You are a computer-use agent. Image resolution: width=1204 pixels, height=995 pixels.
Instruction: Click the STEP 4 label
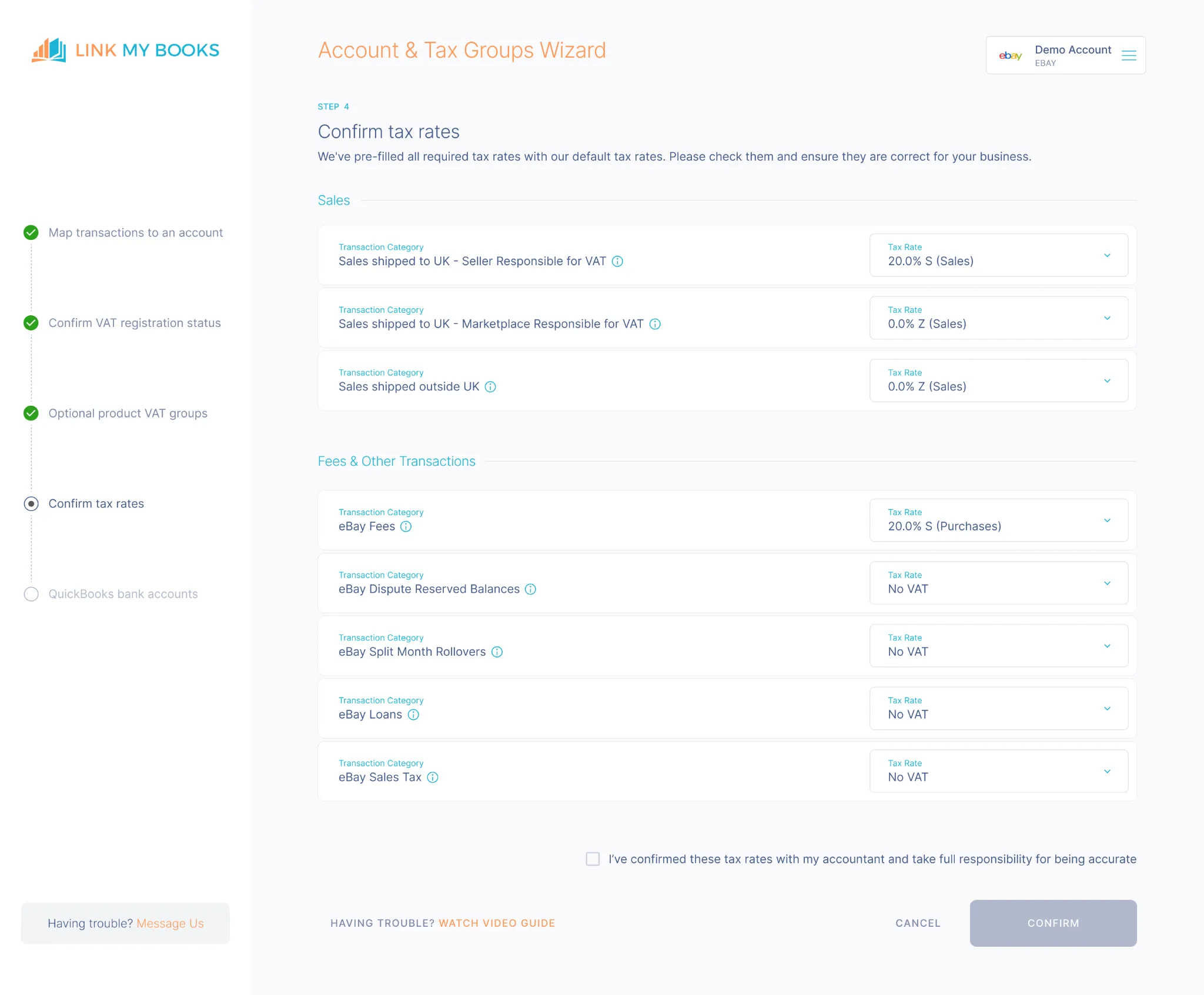333,106
